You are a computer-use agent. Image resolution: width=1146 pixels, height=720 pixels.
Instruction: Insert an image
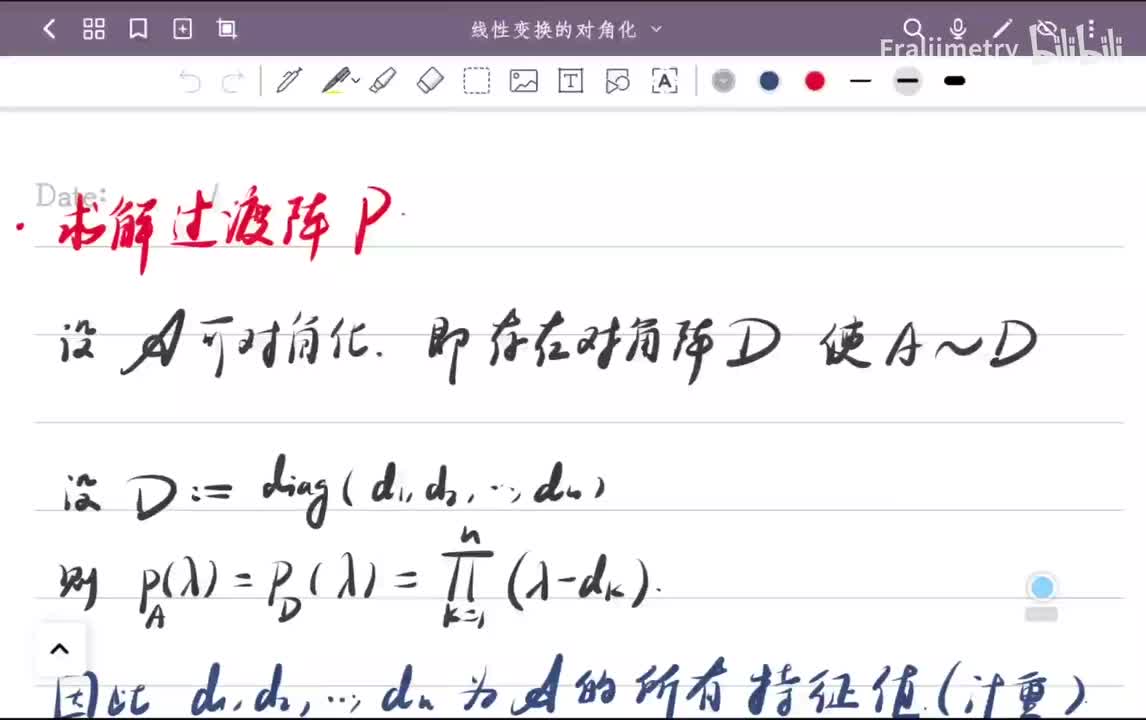[523, 80]
